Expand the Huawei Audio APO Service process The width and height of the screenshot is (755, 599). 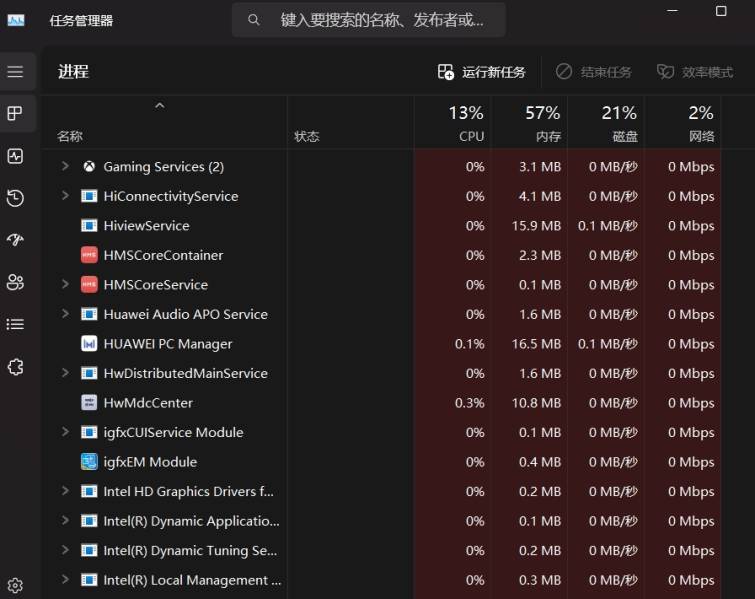tap(65, 314)
